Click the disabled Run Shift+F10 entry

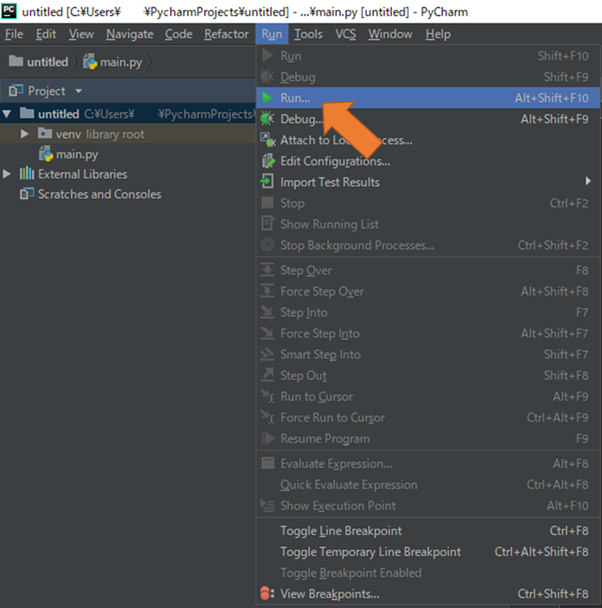[x=428, y=56]
